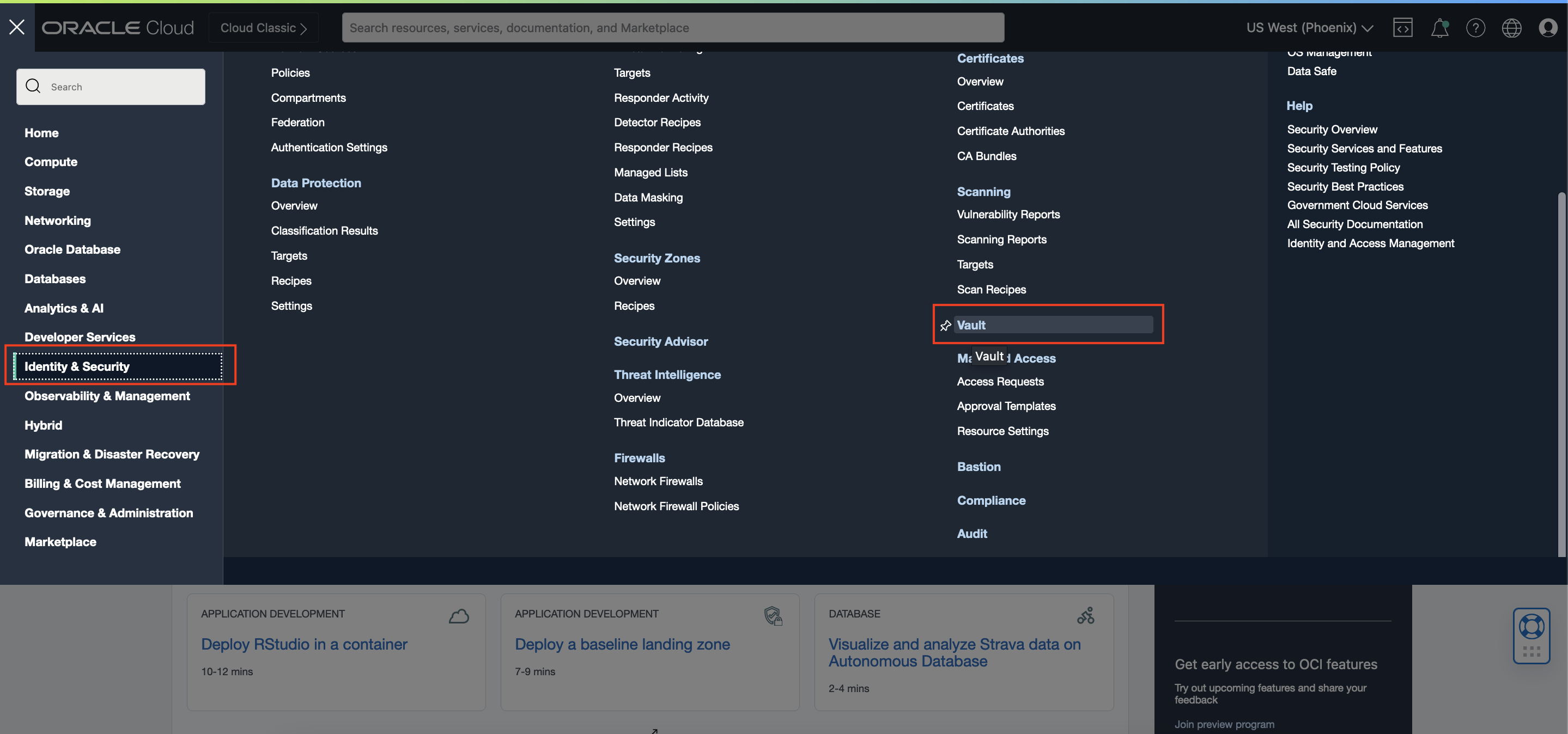
Task: Open the Bastion service link
Action: (x=978, y=467)
